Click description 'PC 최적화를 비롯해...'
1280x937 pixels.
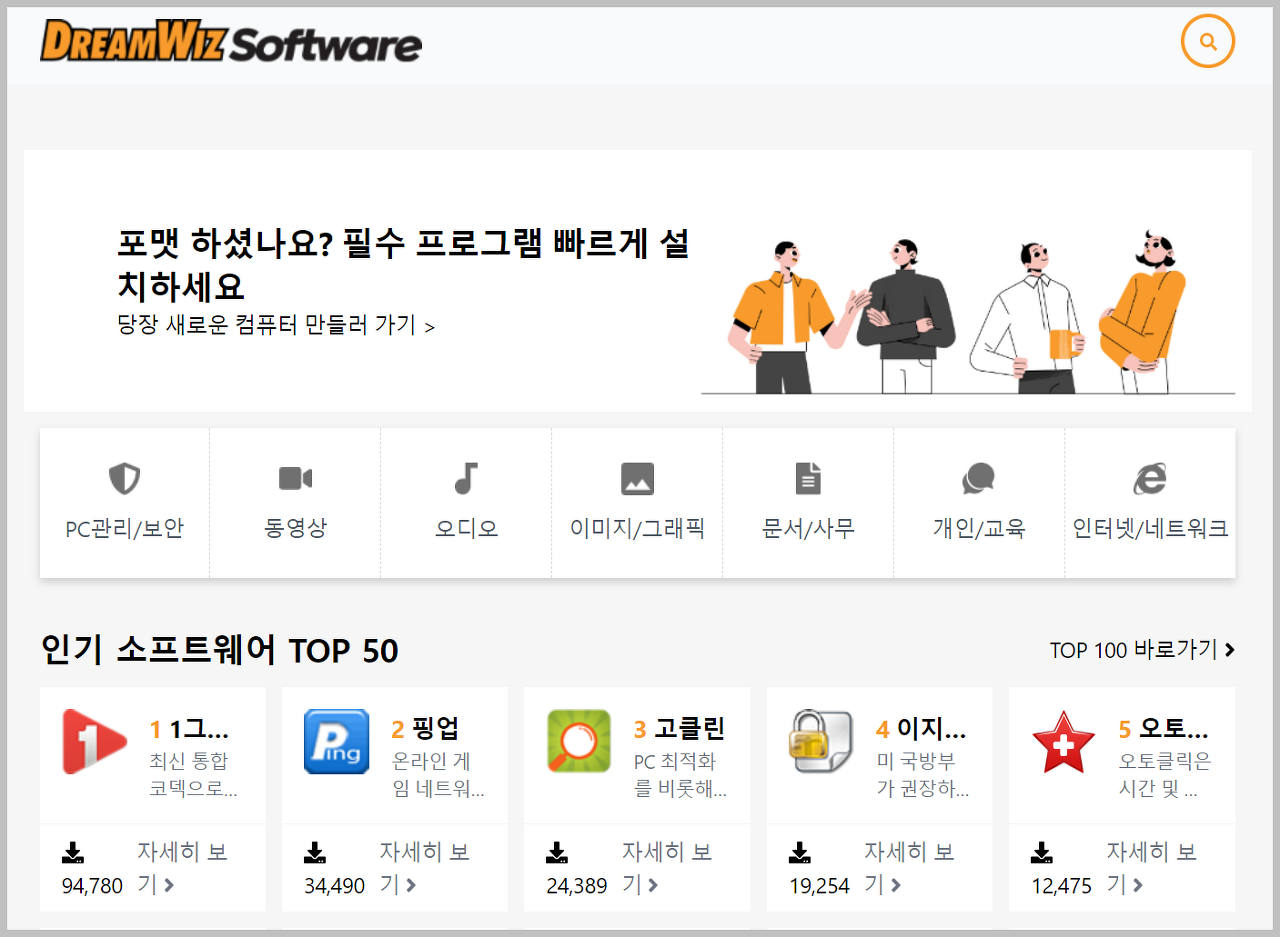680,776
